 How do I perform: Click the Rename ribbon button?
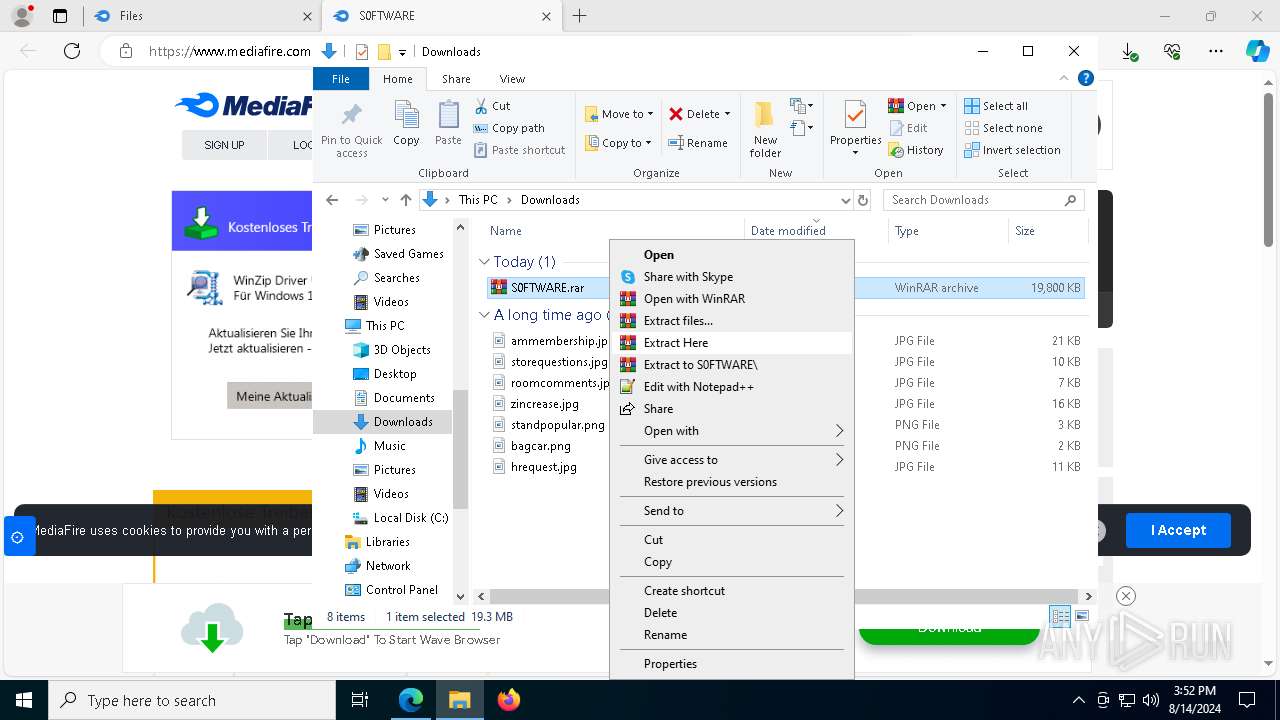tap(698, 143)
